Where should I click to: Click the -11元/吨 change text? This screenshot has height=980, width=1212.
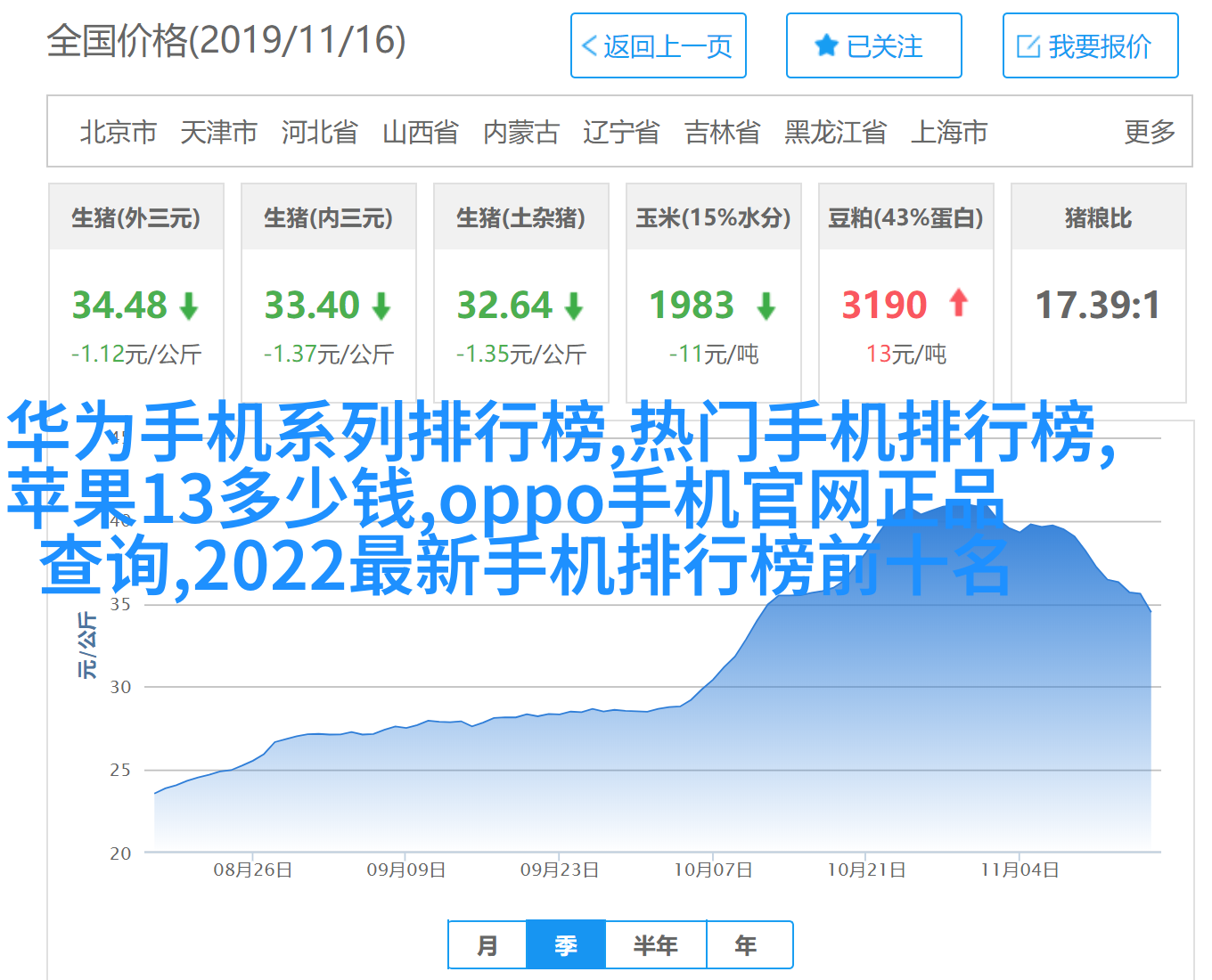(714, 355)
